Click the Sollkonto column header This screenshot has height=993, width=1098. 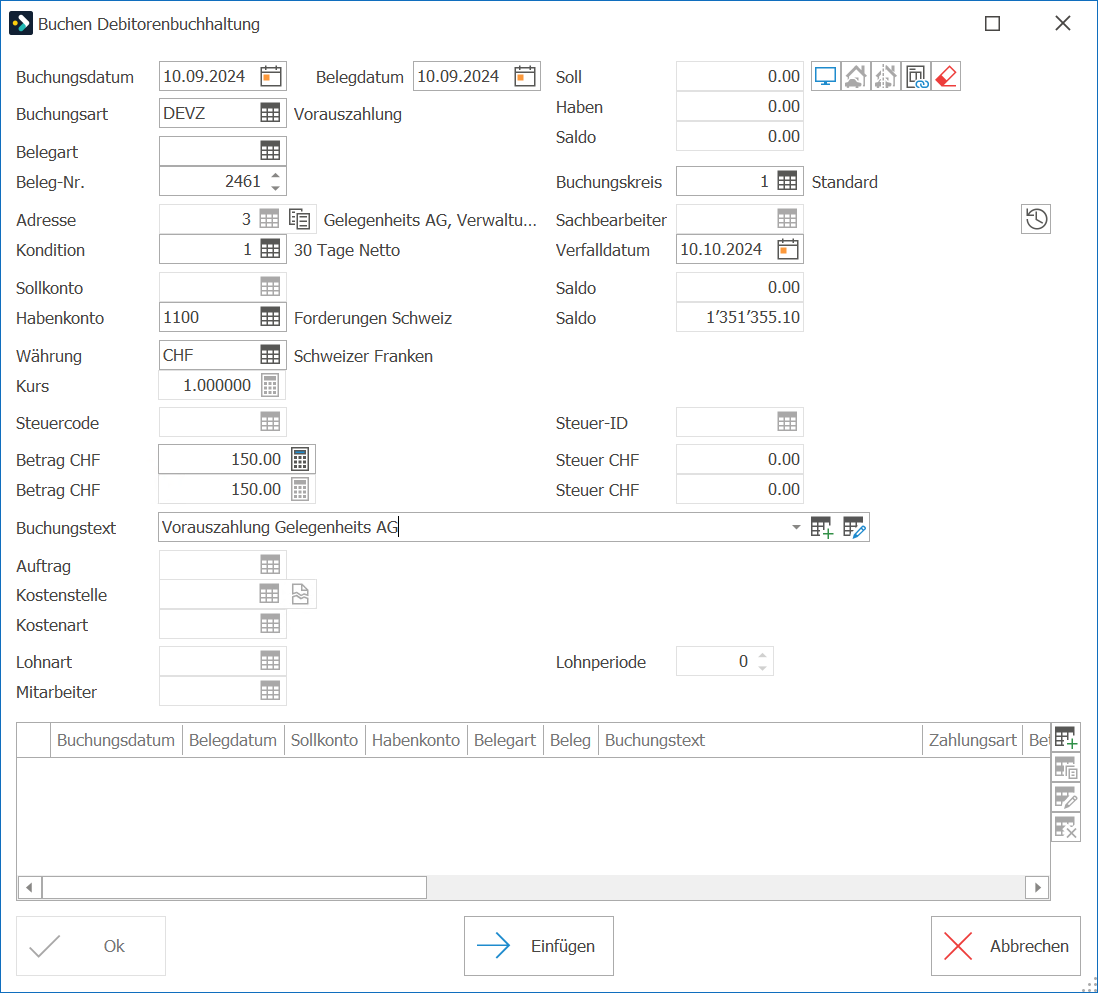[324, 740]
